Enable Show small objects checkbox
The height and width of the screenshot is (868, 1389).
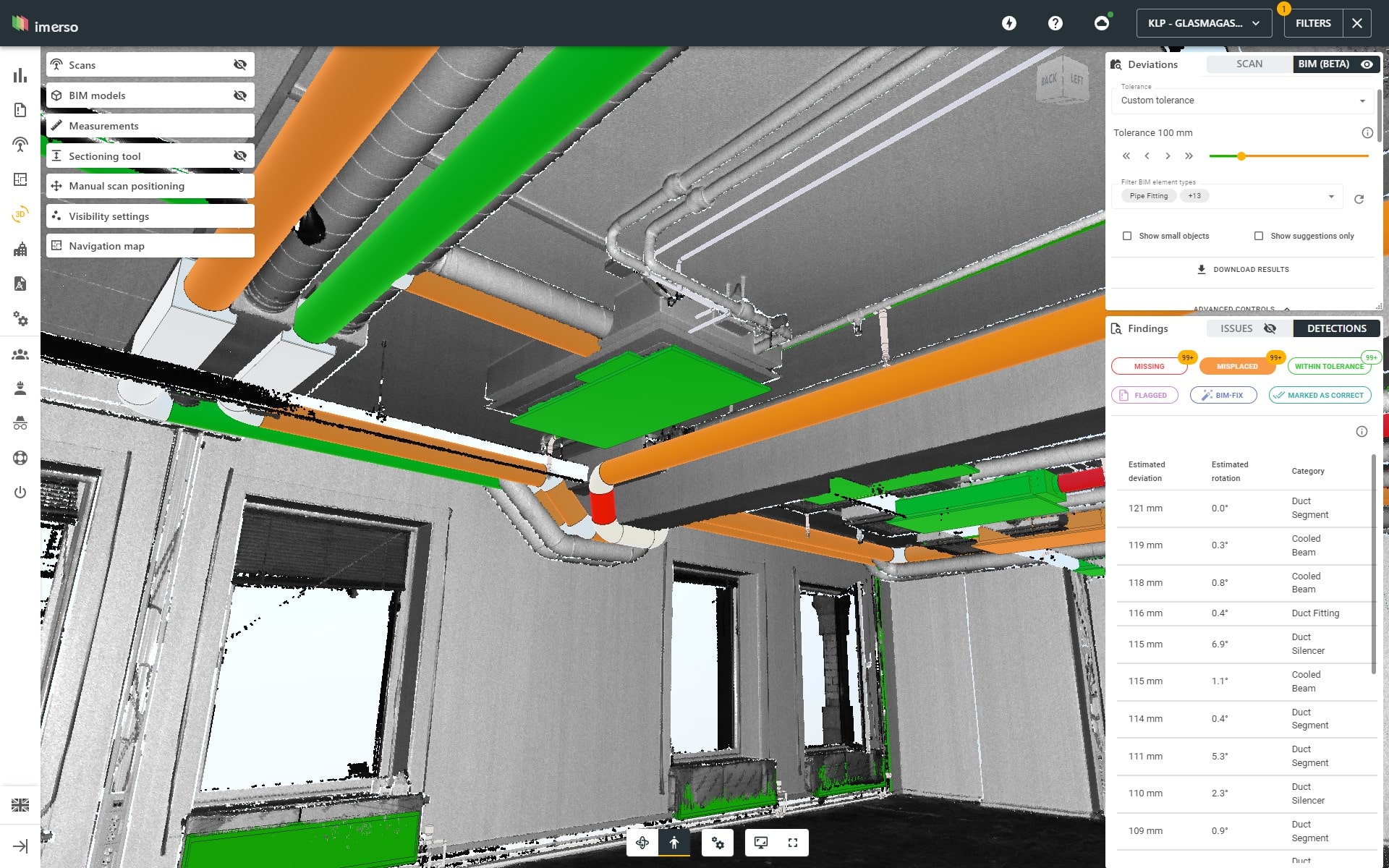coord(1126,235)
